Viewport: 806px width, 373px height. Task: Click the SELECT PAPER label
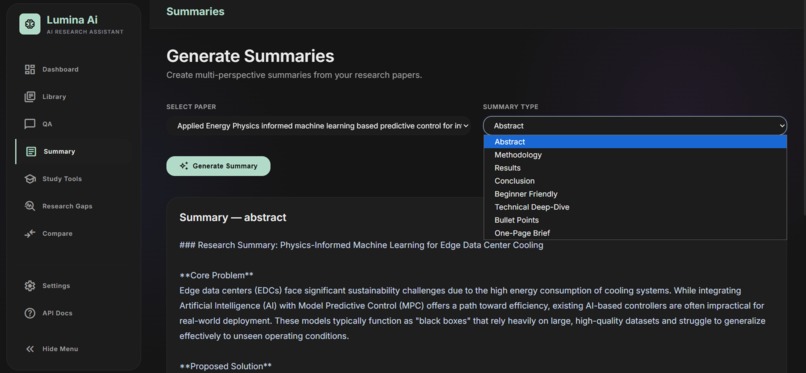(x=191, y=107)
